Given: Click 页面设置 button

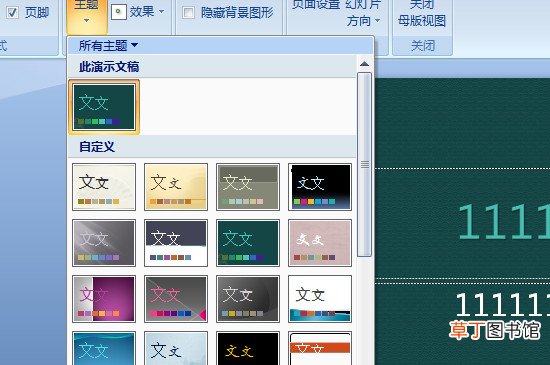Looking at the screenshot, I should point(316,5).
